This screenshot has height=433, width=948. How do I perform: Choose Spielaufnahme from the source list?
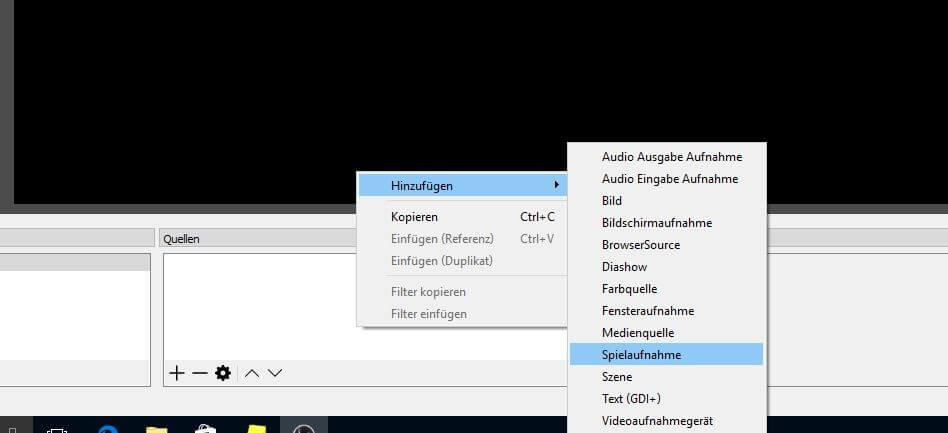(642, 354)
